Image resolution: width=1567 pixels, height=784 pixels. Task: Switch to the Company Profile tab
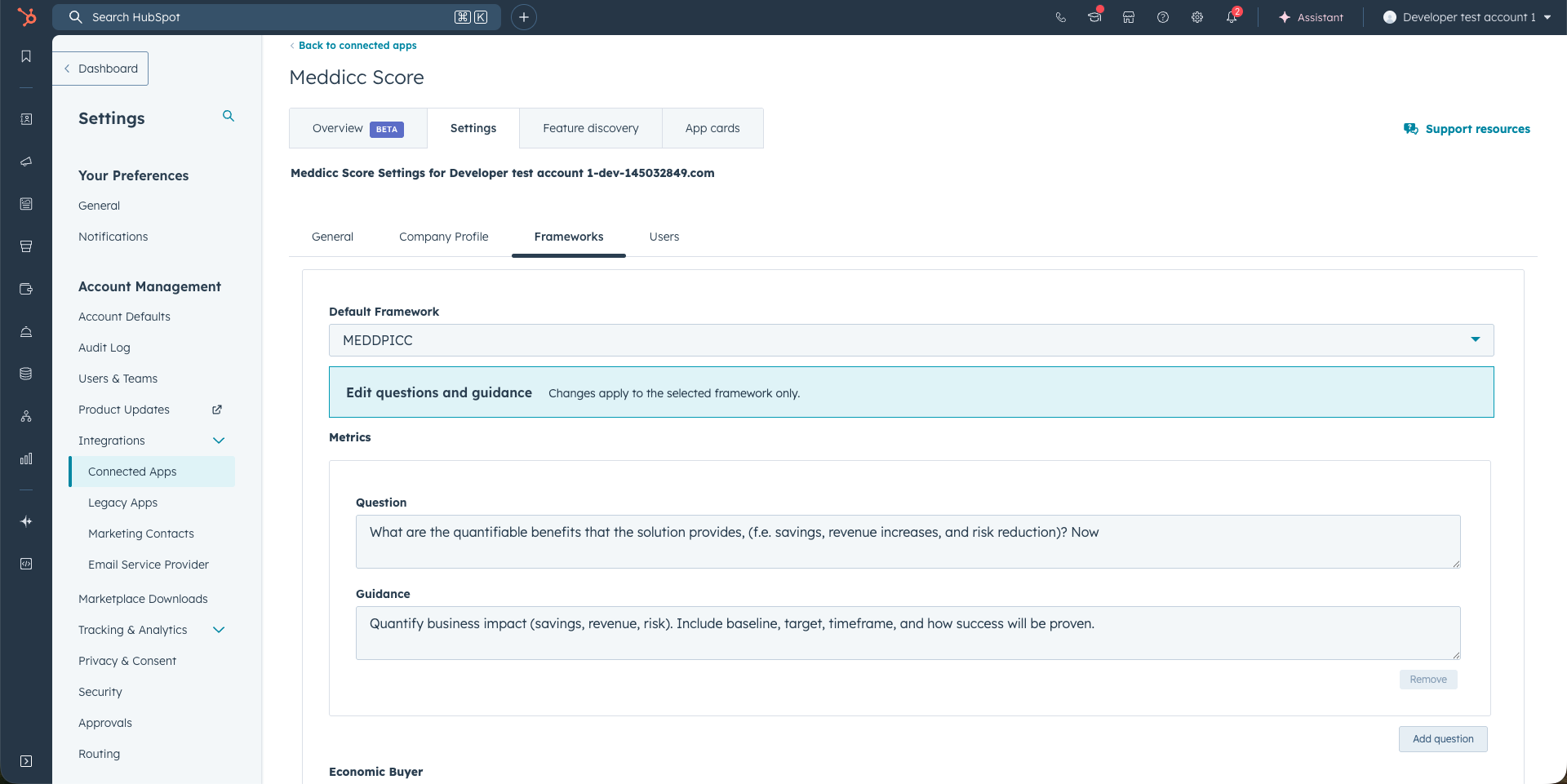(443, 237)
